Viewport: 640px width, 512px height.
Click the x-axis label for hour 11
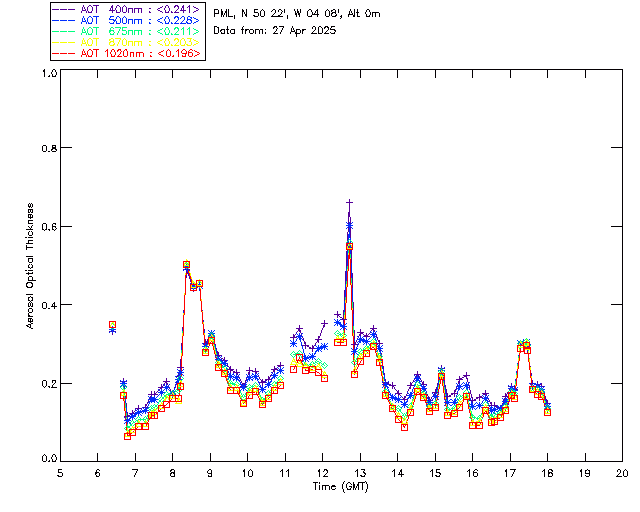(x=285, y=473)
